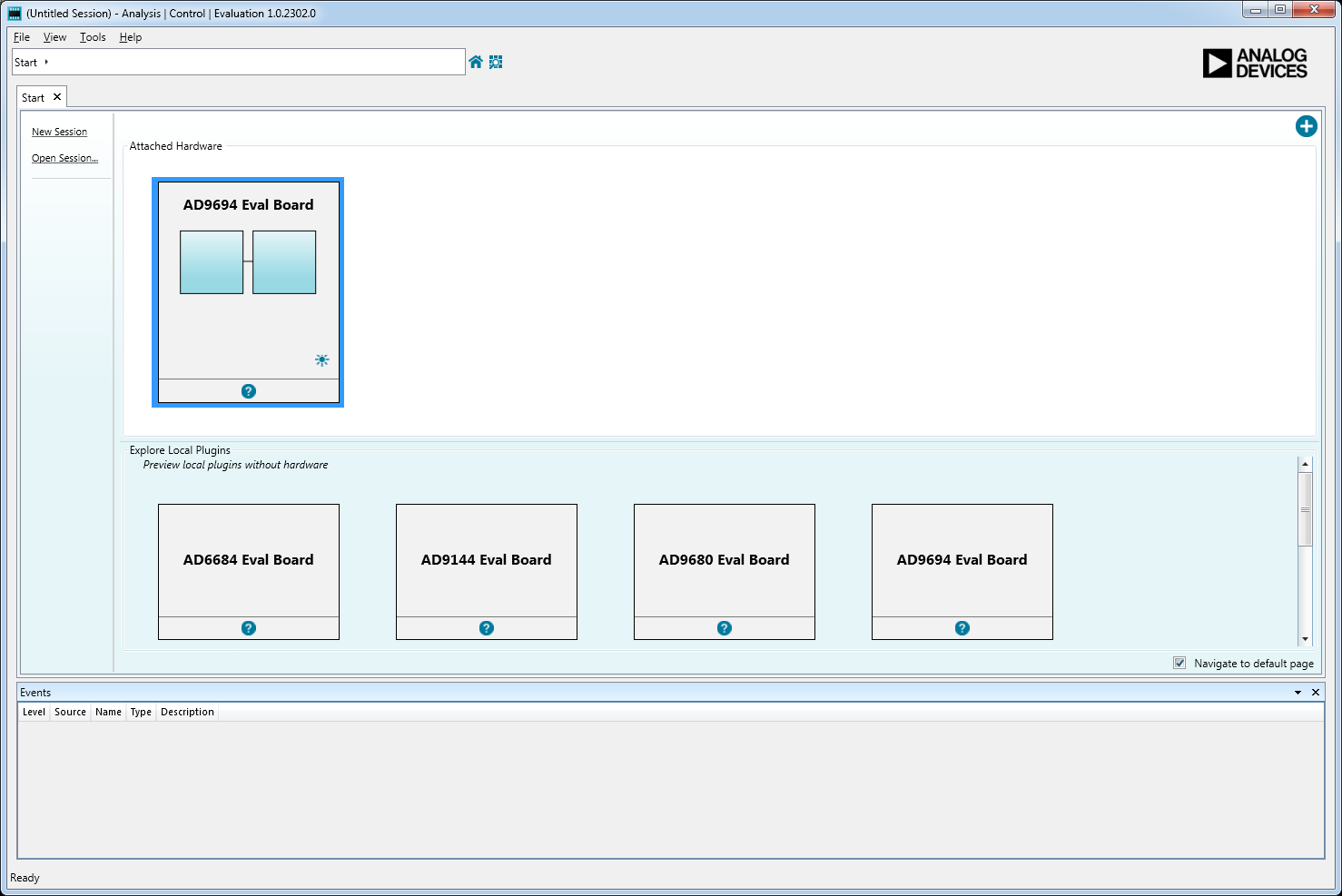1342x896 pixels.
Task: Click the Open Session... link
Action: click(64, 158)
